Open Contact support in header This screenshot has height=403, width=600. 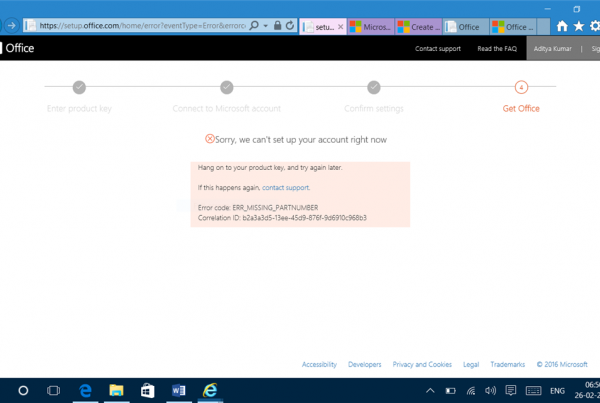(x=438, y=49)
